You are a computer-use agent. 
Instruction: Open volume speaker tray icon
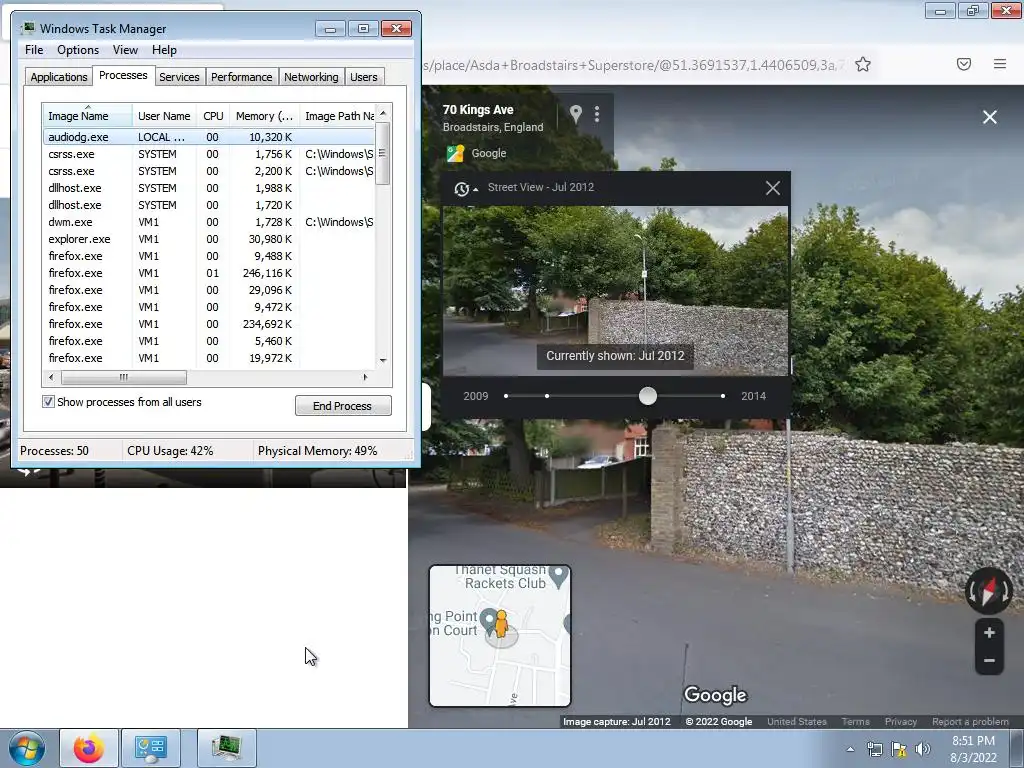[x=923, y=749]
